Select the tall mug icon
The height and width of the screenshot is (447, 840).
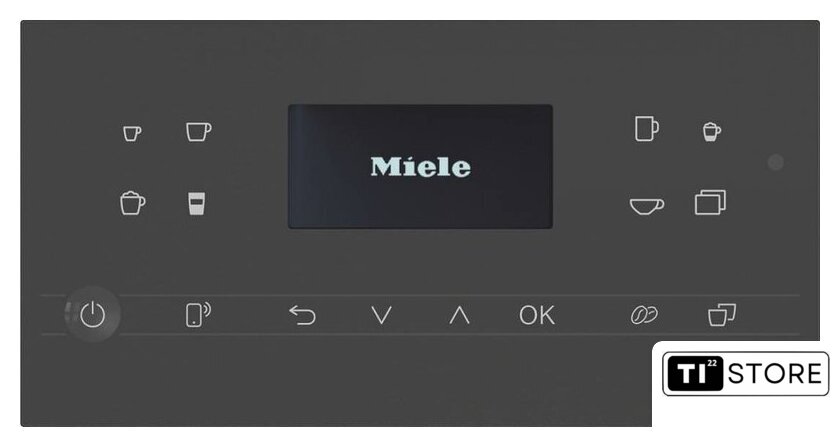click(x=647, y=129)
